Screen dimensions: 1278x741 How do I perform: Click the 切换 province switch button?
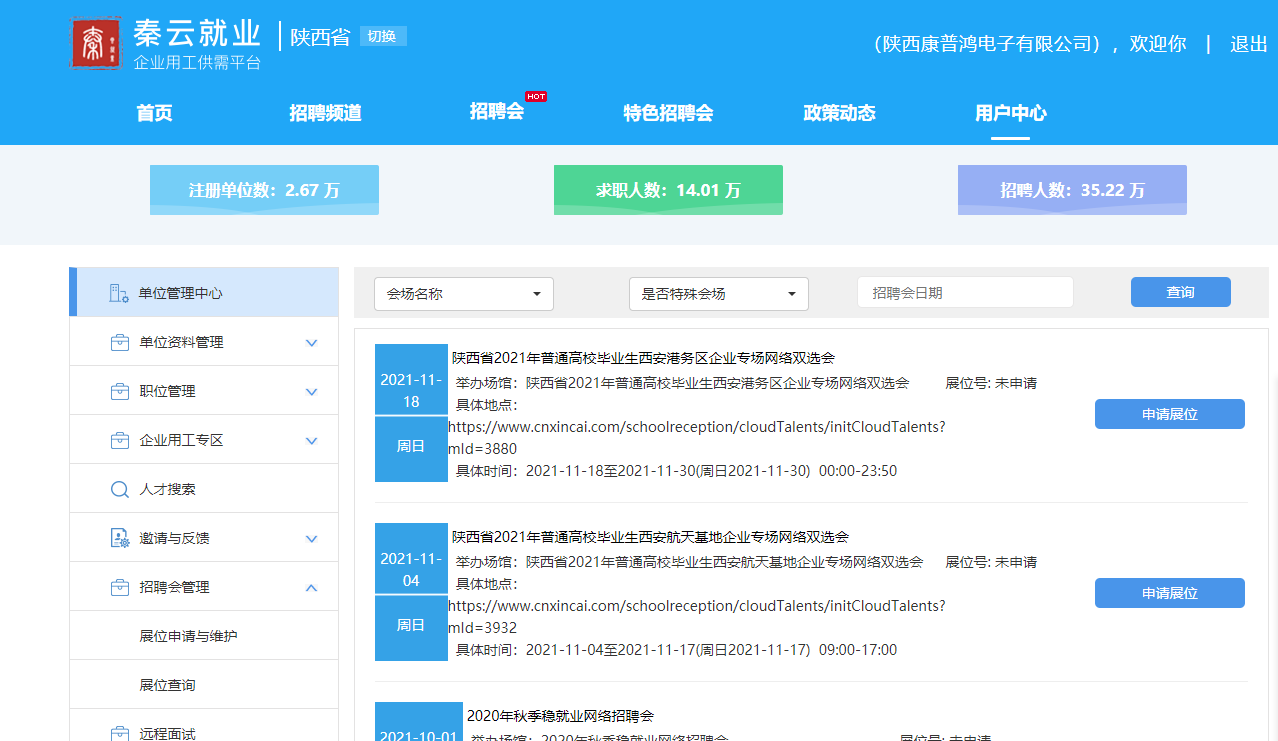(383, 36)
